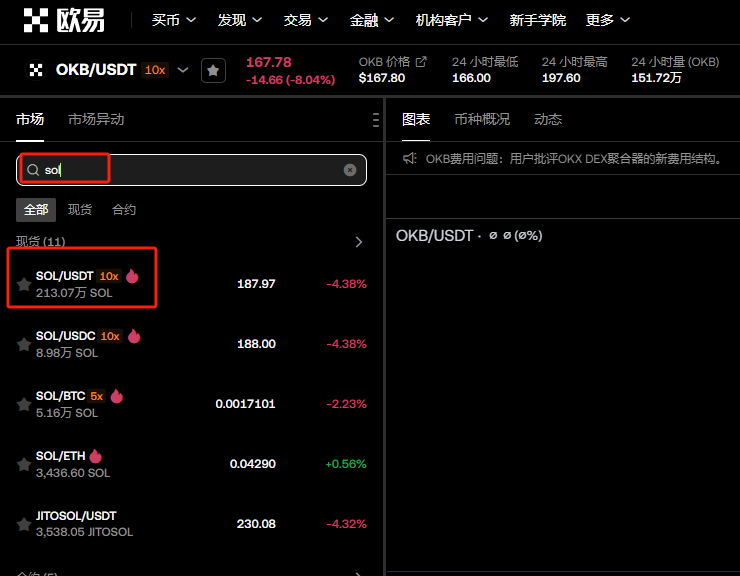Click the SOL/ETH change +0.56%
Image resolution: width=740 pixels, height=576 pixels.
(346, 464)
